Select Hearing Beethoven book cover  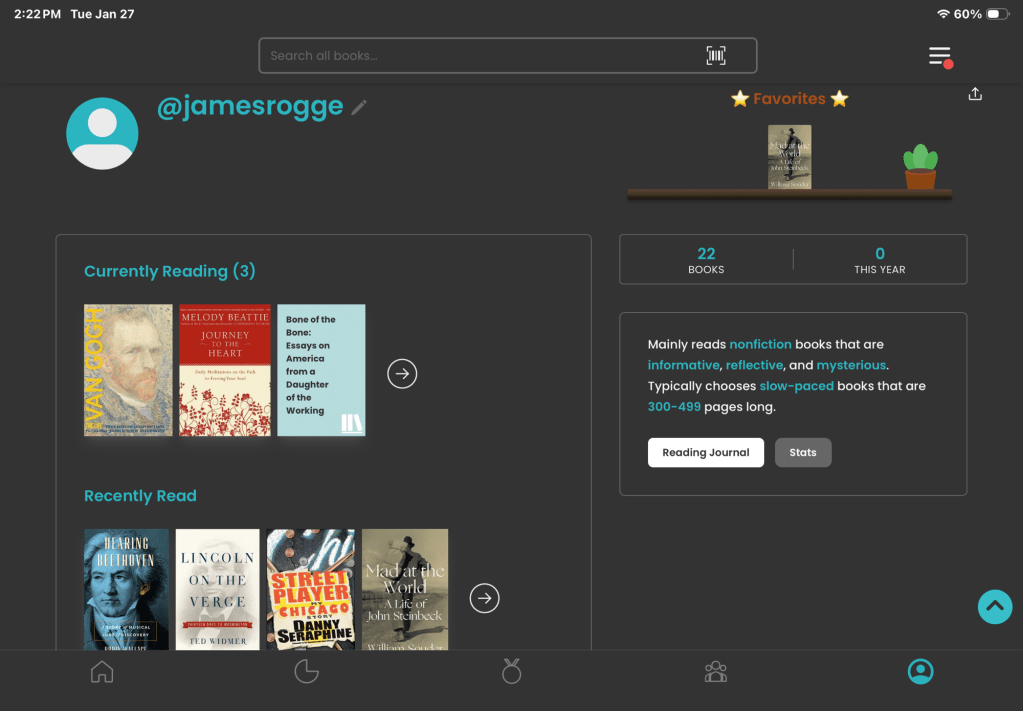[x=126, y=590]
